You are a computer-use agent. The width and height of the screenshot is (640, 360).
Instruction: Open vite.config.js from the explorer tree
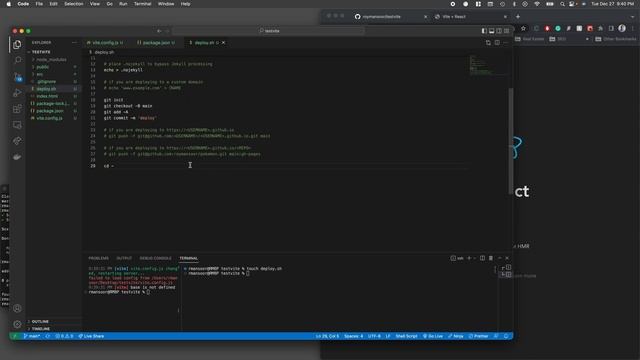point(49,118)
